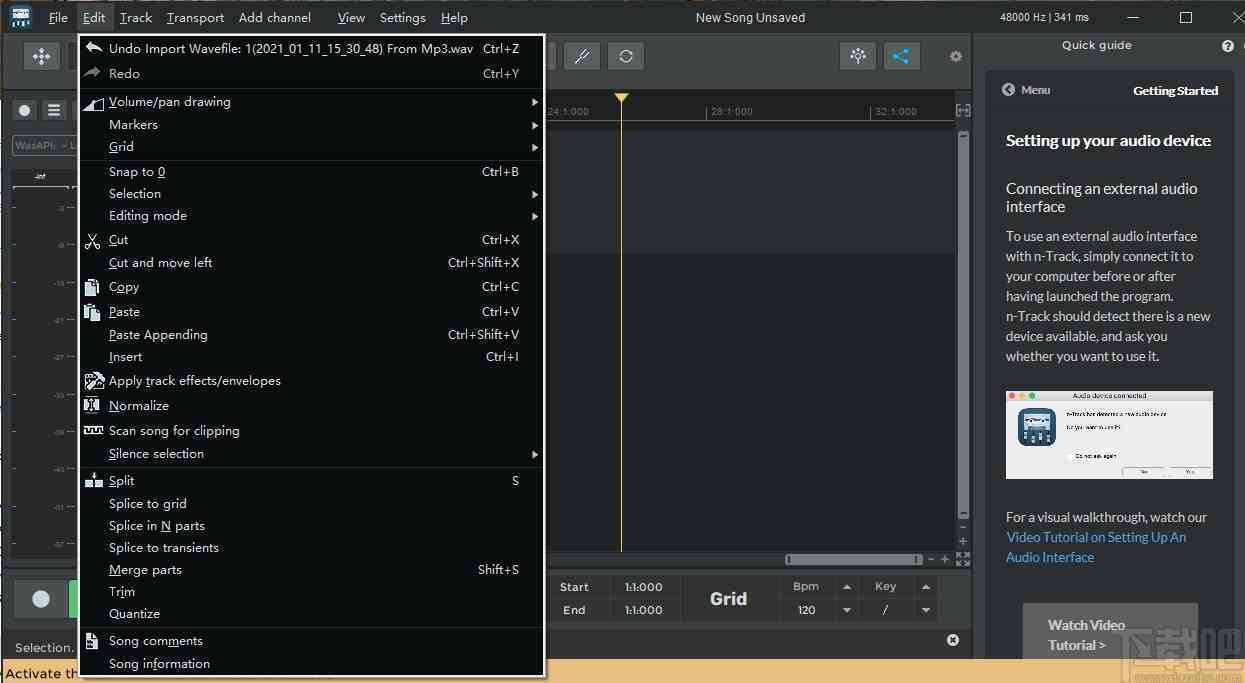Click the n-Track app logo icon
Screen dimensions: 1245x683
click(x=21, y=17)
